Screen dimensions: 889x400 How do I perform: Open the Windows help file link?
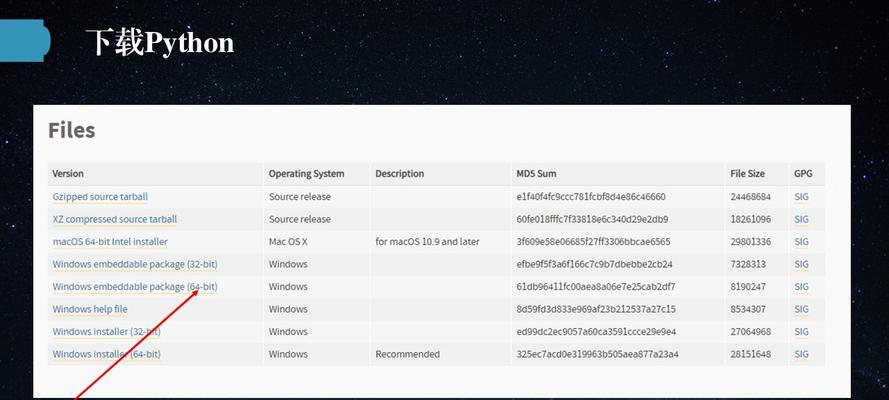(x=90, y=309)
